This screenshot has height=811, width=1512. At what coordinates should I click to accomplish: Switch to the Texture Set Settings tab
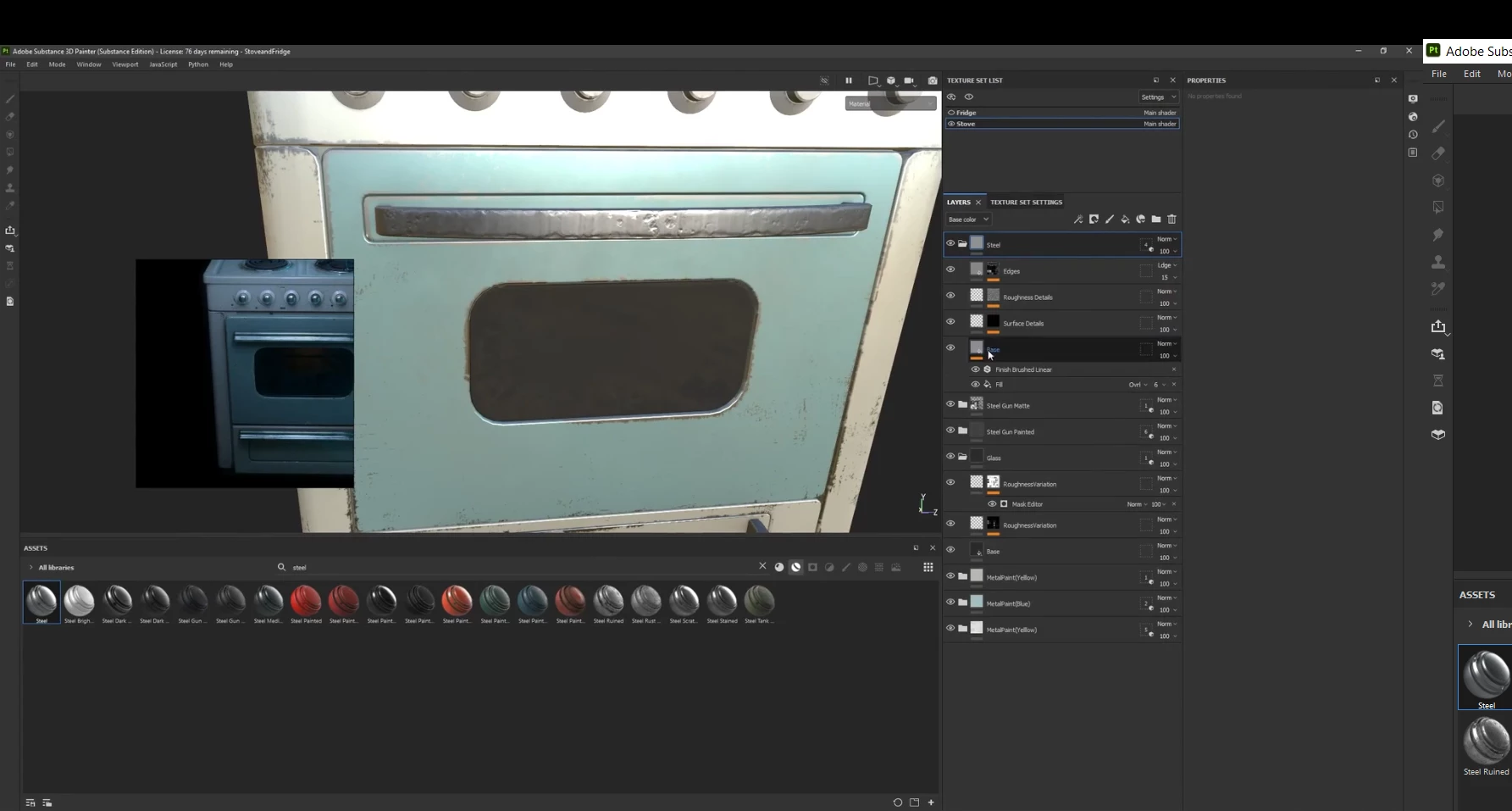pyautogui.click(x=1026, y=203)
